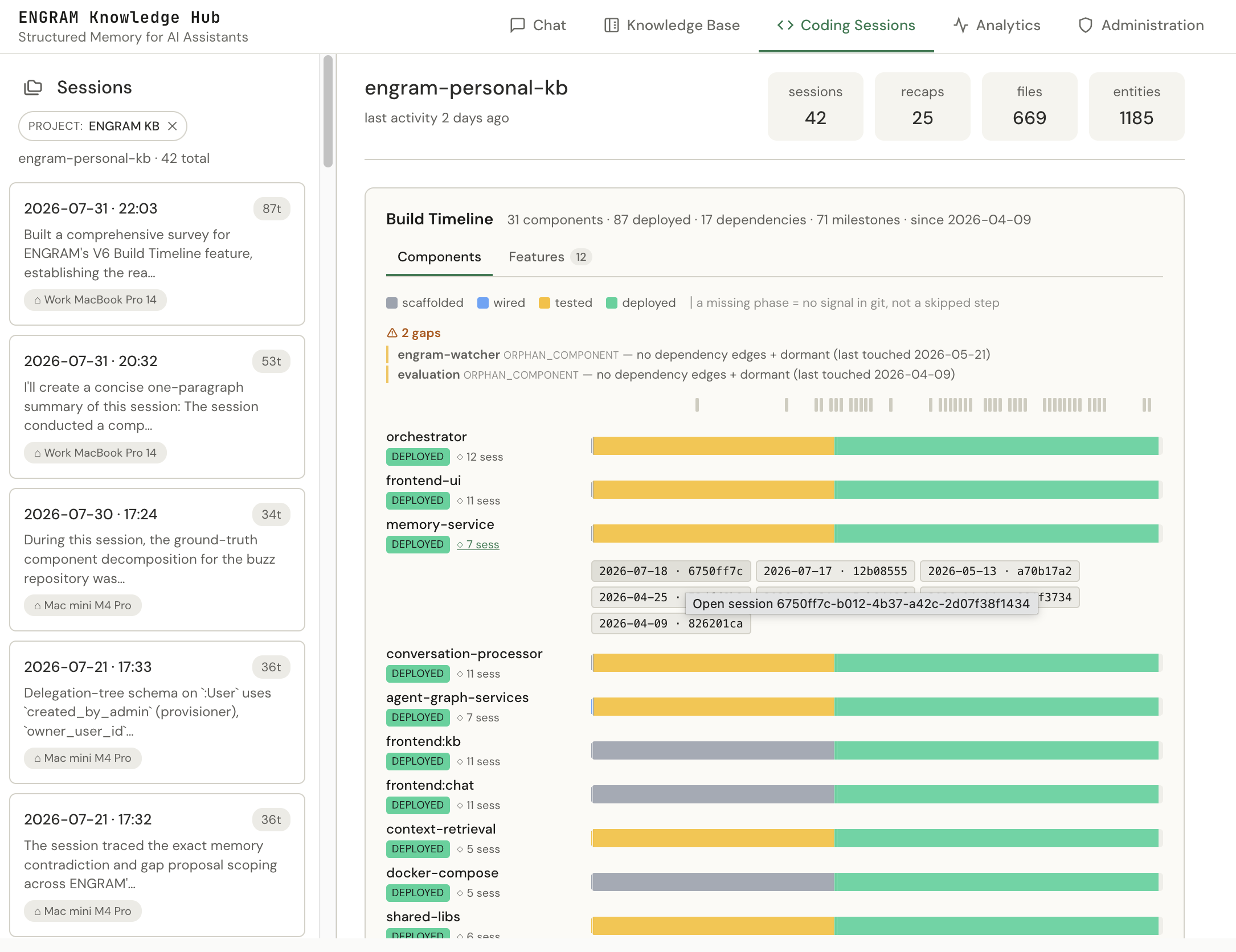Image resolution: width=1236 pixels, height=952 pixels.
Task: Click the scaffolded legend swatch
Action: click(x=392, y=303)
